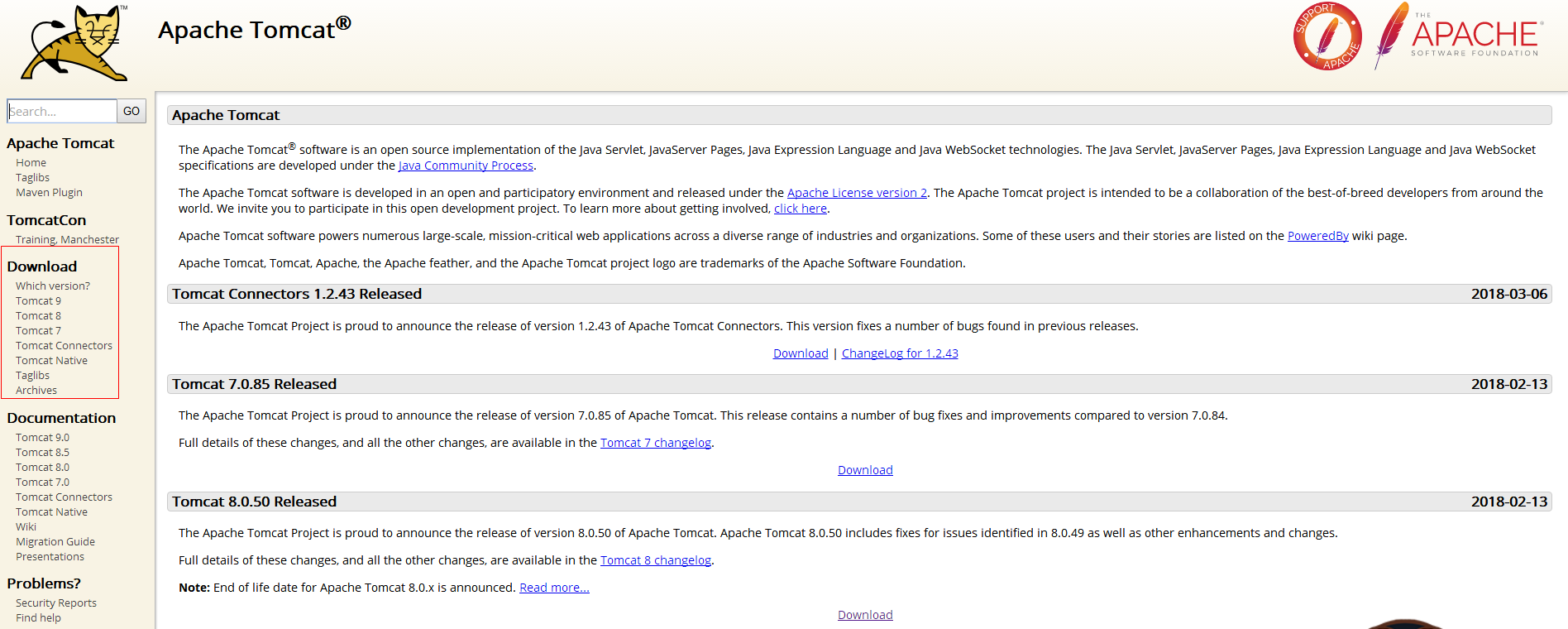
Task: Open the Tomcat 7 changelog link
Action: tap(656, 443)
